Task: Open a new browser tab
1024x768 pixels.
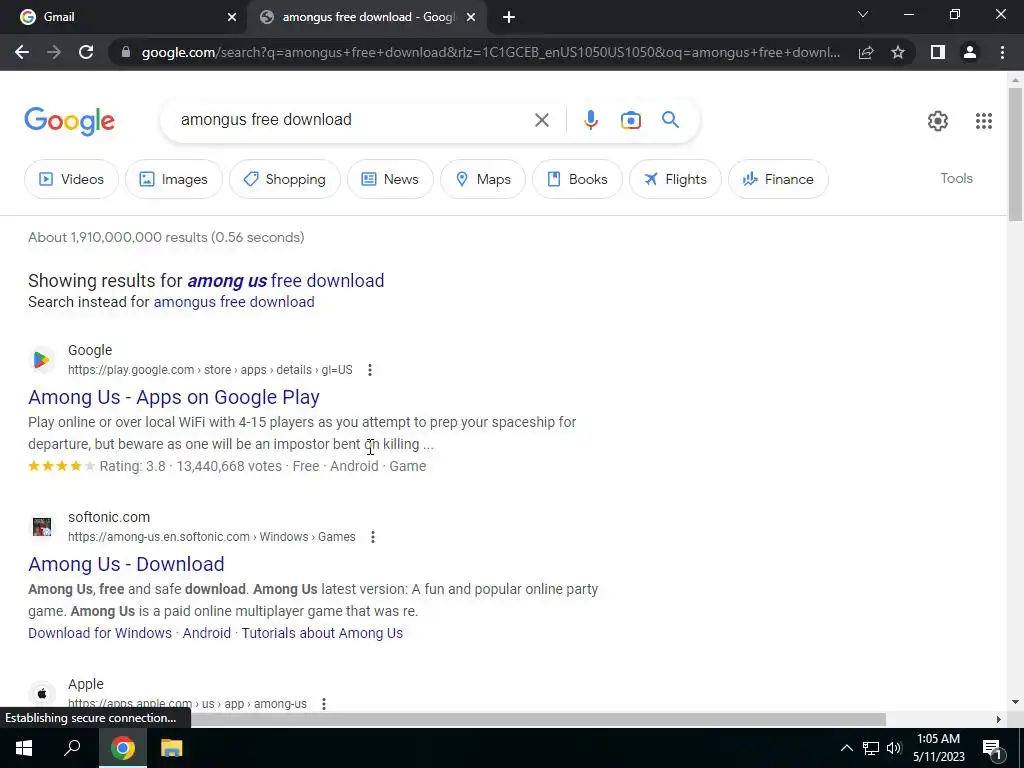Action: click(x=509, y=17)
